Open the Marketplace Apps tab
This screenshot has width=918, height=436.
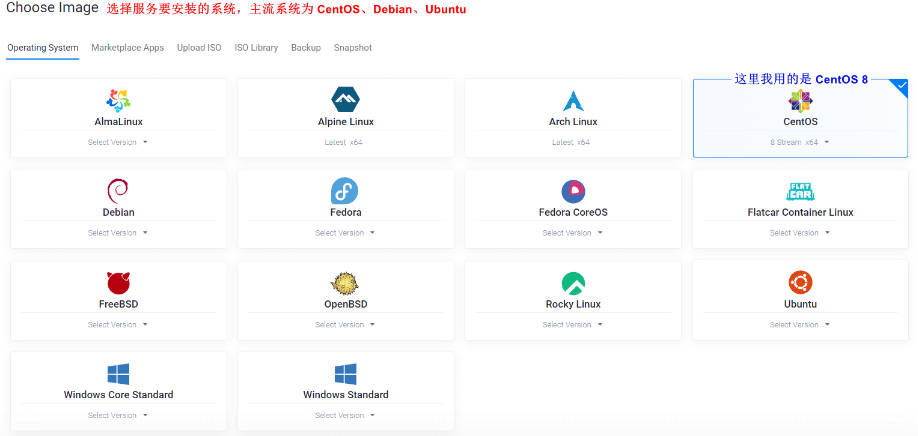click(x=128, y=48)
